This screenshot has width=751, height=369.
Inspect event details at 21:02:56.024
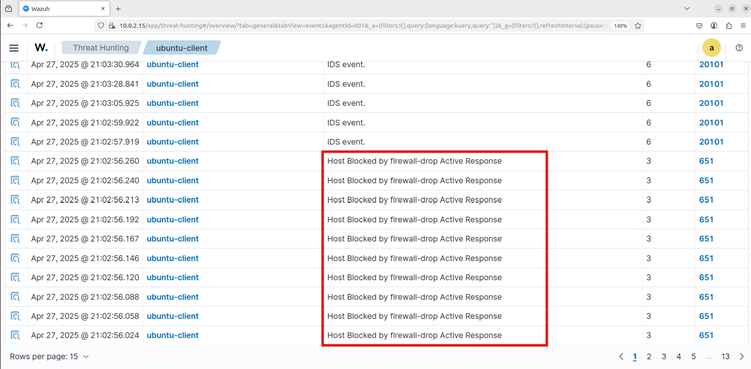[x=15, y=335]
